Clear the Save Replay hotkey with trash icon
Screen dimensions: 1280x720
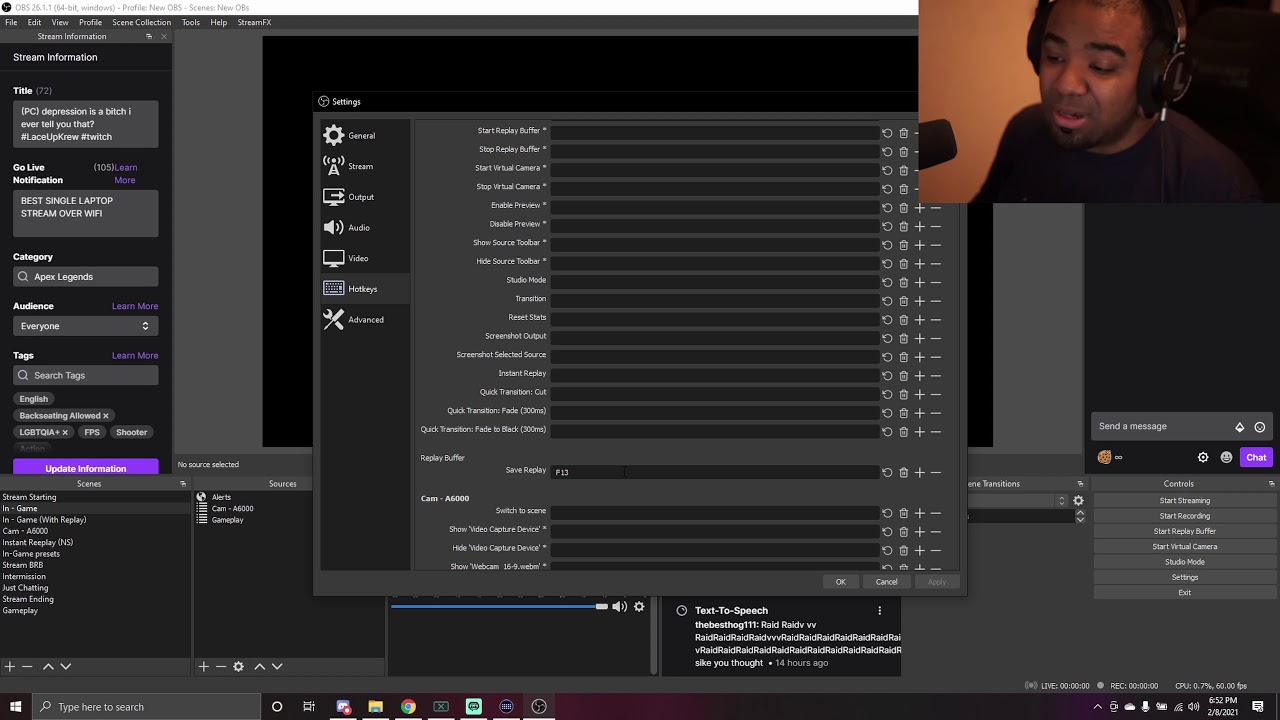pyautogui.click(x=903, y=472)
